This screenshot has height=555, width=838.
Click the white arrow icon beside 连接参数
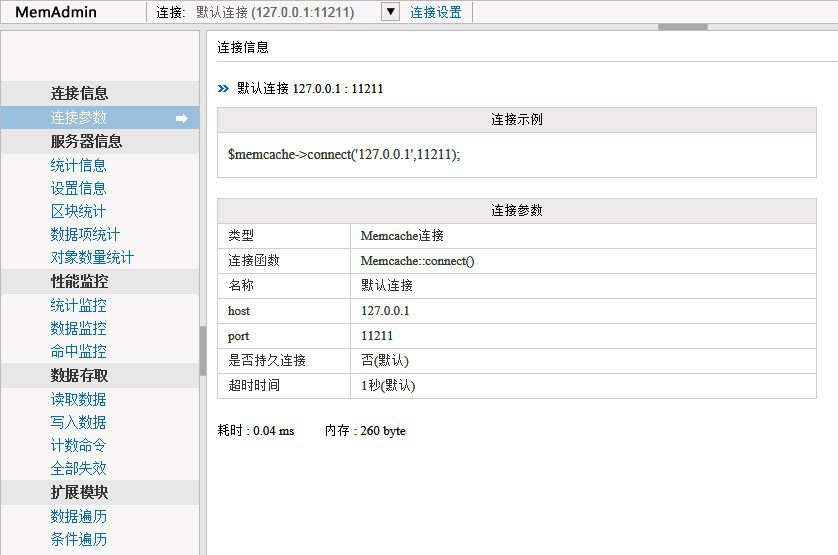point(182,118)
